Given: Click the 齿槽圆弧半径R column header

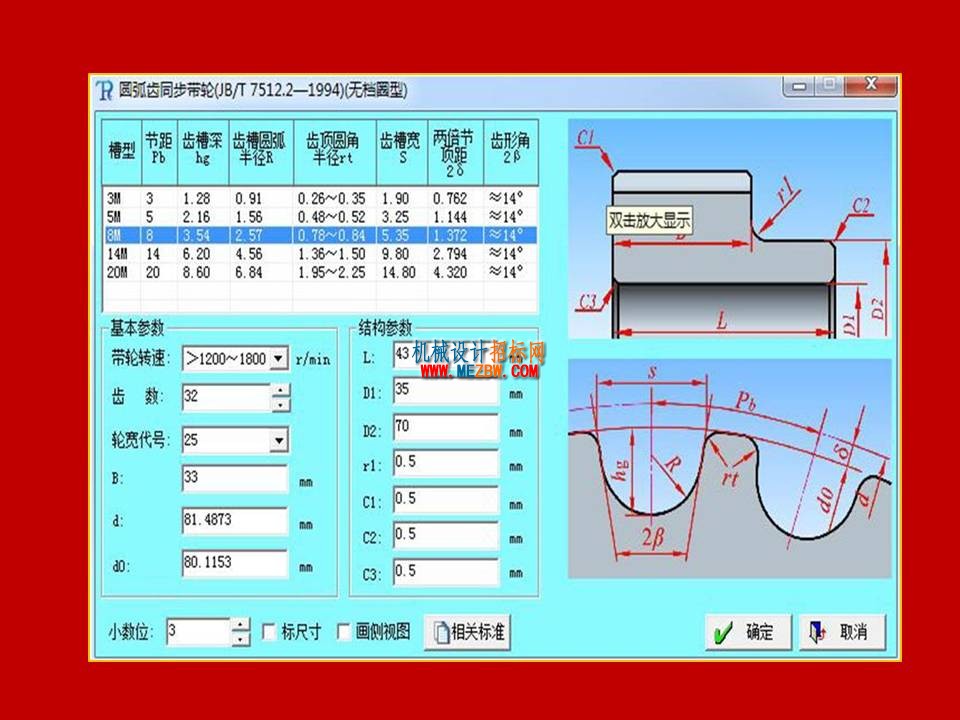Looking at the screenshot, I should (x=261, y=152).
